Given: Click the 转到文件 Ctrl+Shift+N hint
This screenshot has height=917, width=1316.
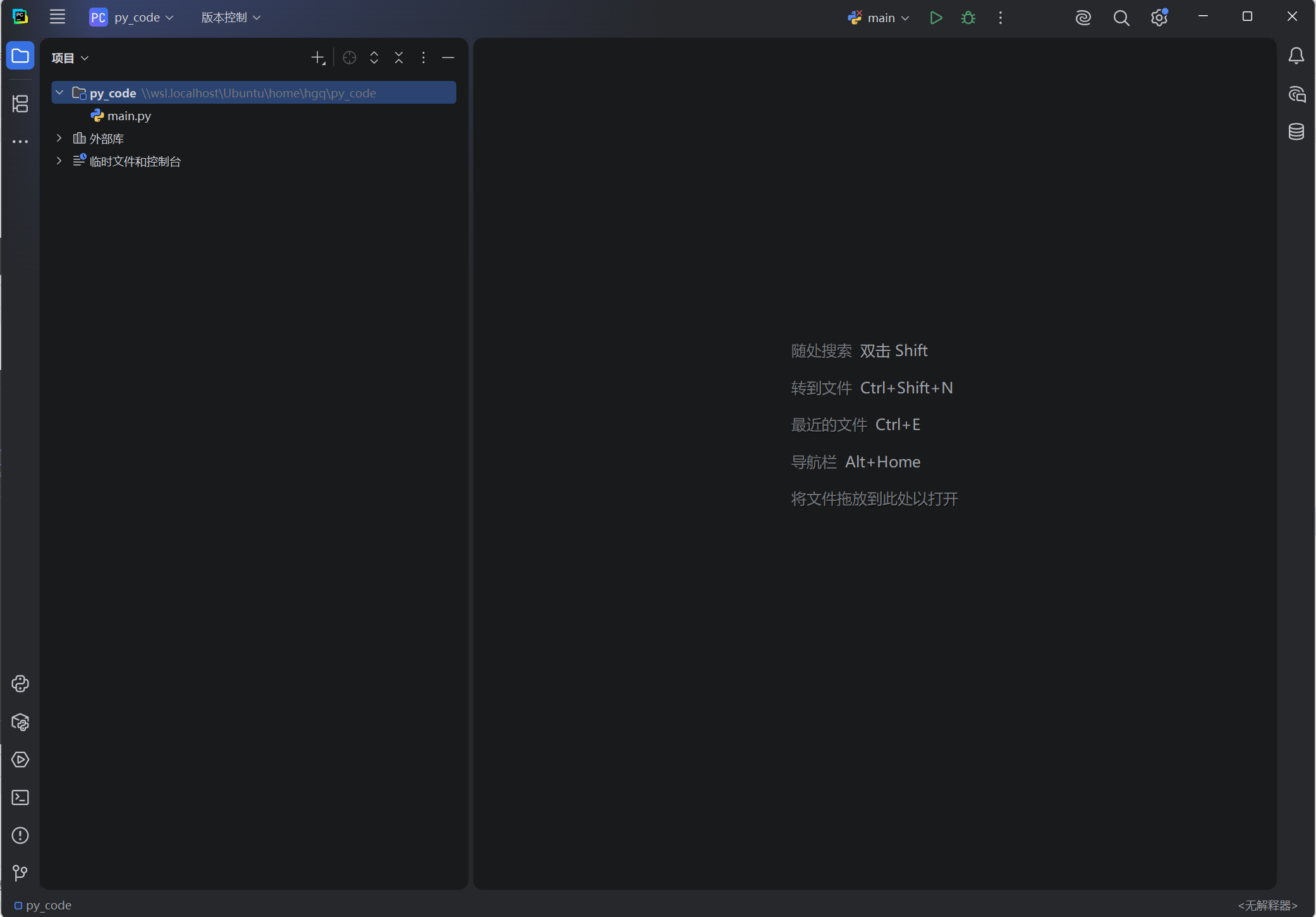Looking at the screenshot, I should point(872,388).
